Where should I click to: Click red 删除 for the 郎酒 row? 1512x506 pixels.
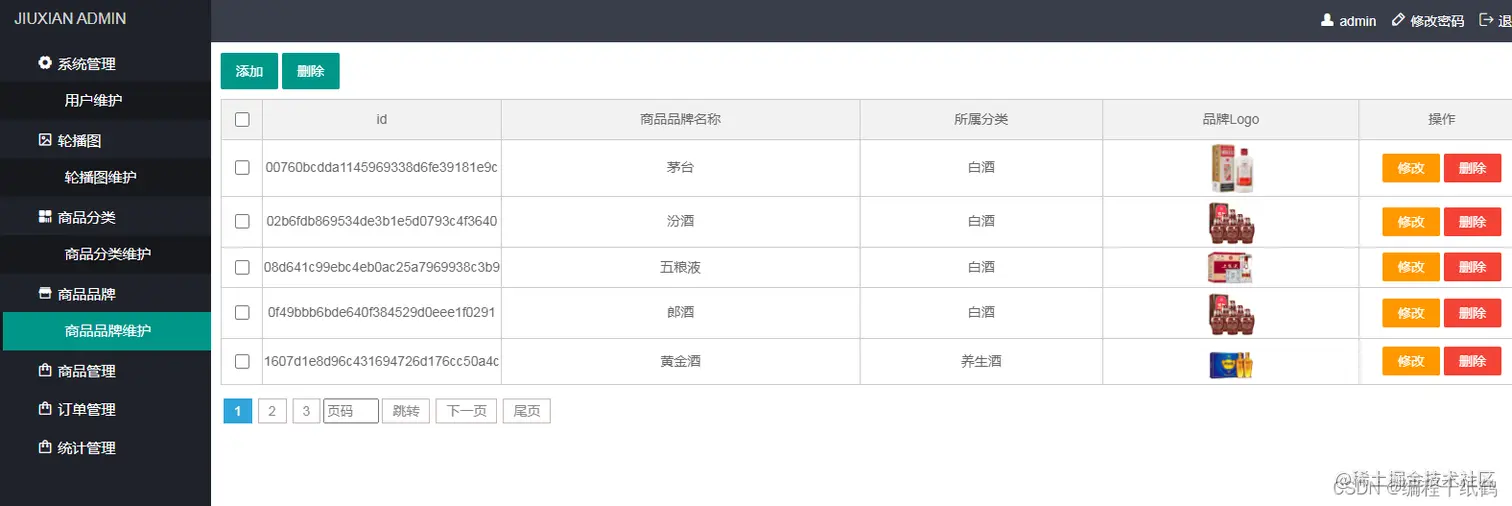pos(1473,313)
